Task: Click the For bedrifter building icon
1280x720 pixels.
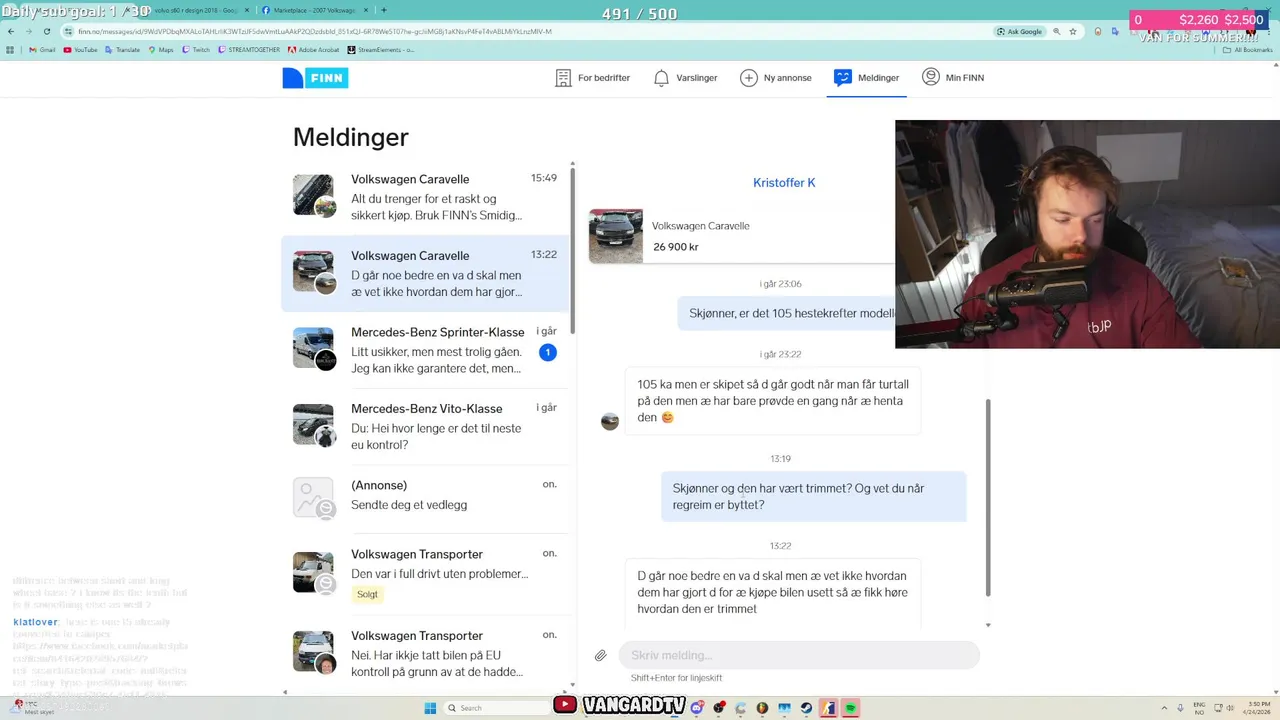Action: click(563, 78)
